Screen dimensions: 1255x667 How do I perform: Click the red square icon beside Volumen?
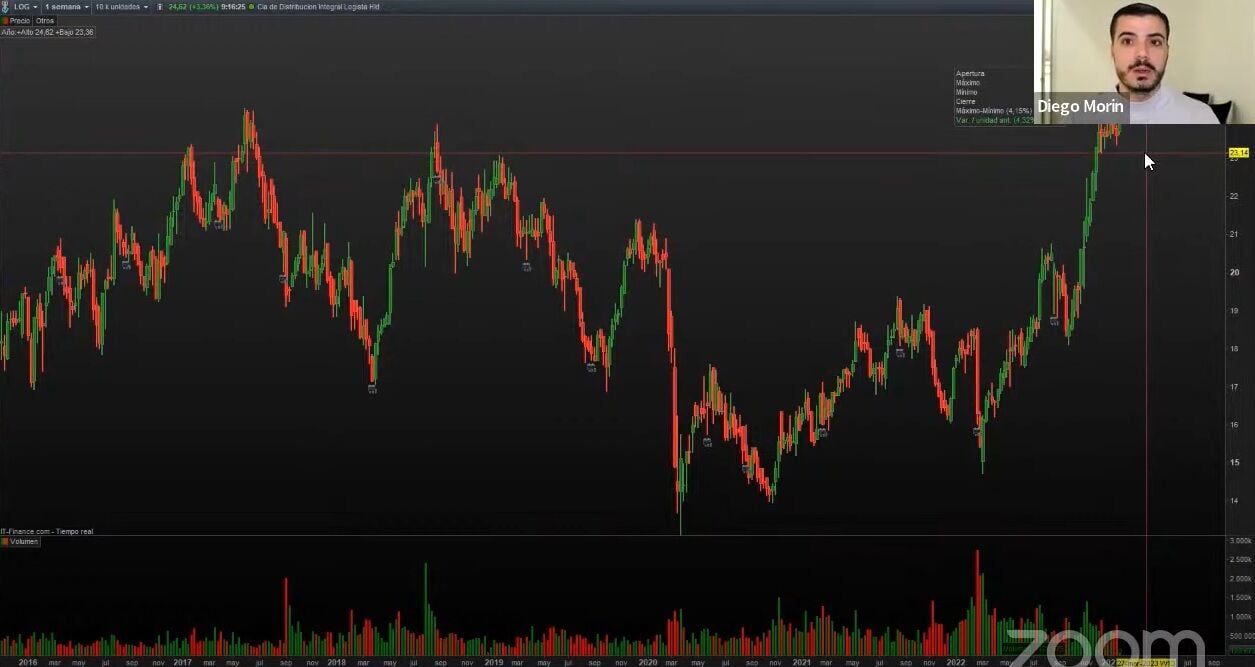tap(4, 541)
